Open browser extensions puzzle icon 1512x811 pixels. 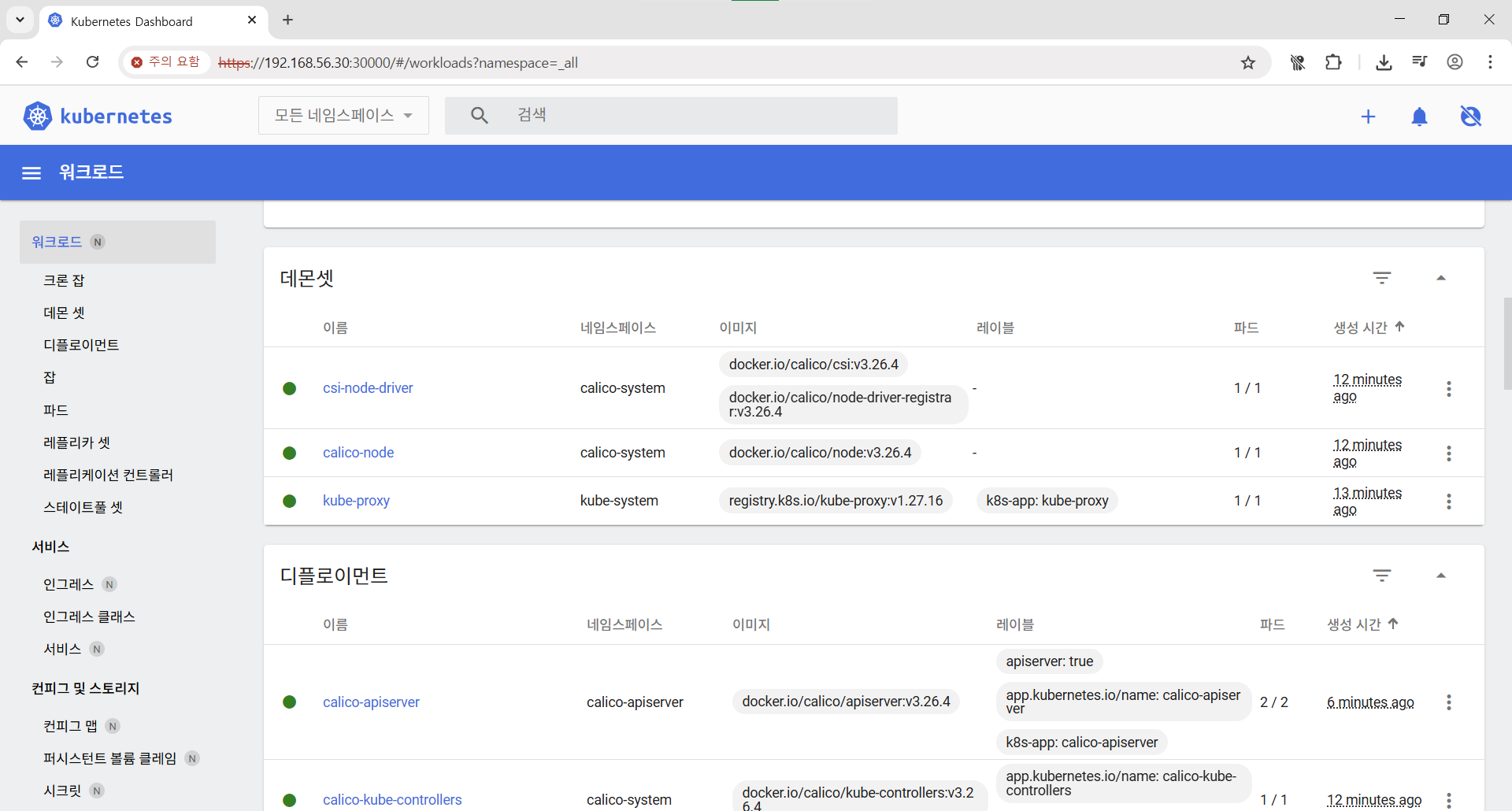(x=1333, y=62)
